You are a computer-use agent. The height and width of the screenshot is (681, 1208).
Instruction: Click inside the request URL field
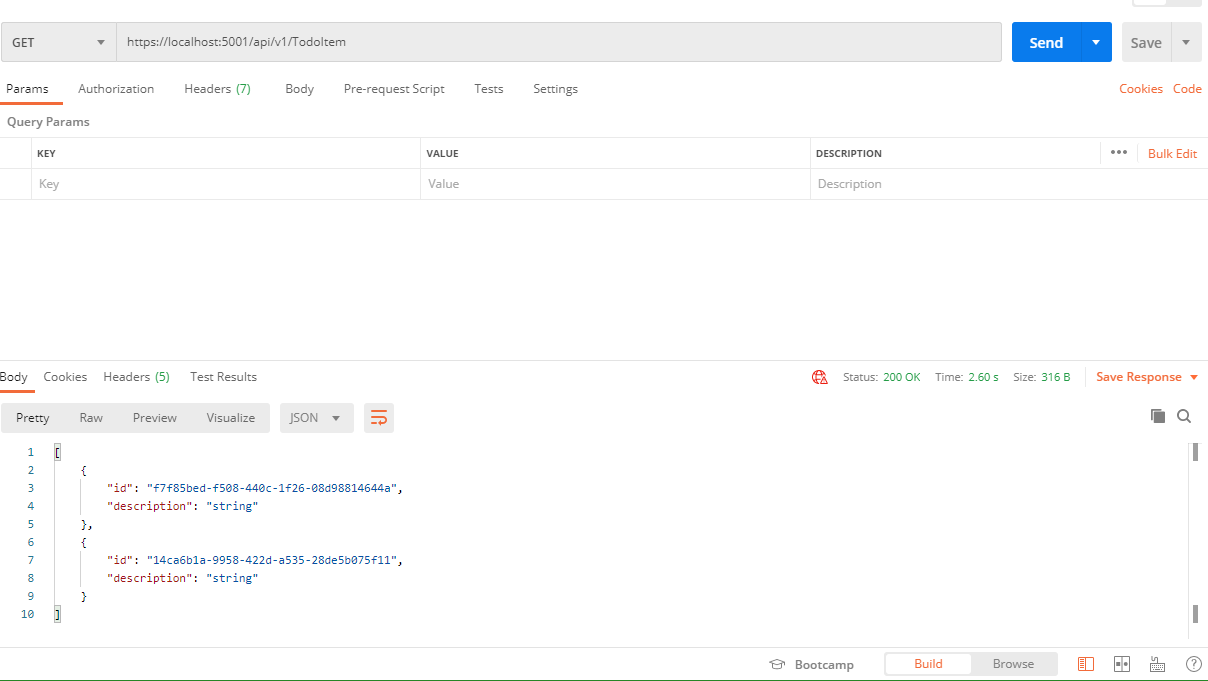click(400, 41)
